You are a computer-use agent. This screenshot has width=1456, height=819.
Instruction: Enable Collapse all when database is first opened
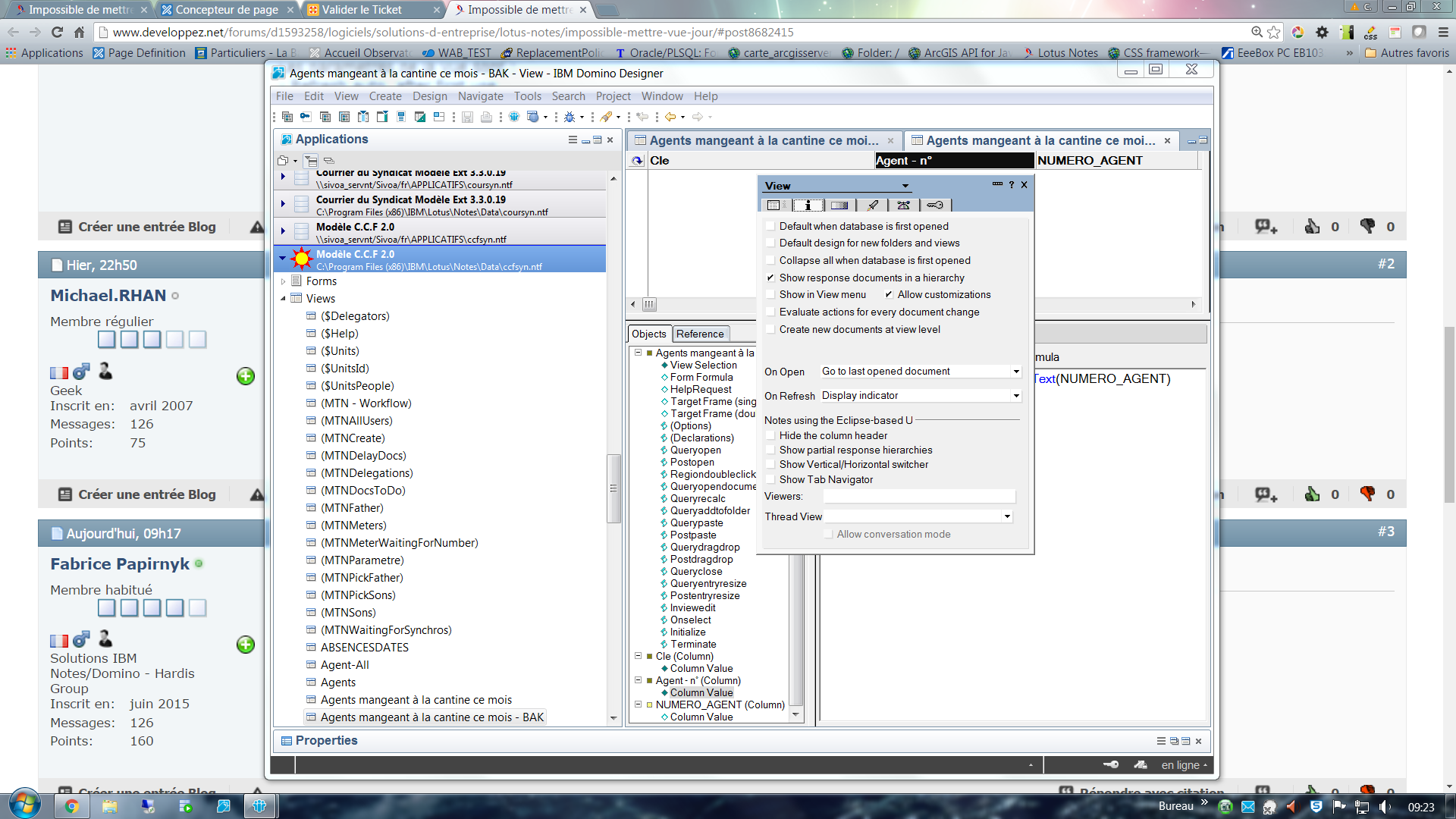770,261
